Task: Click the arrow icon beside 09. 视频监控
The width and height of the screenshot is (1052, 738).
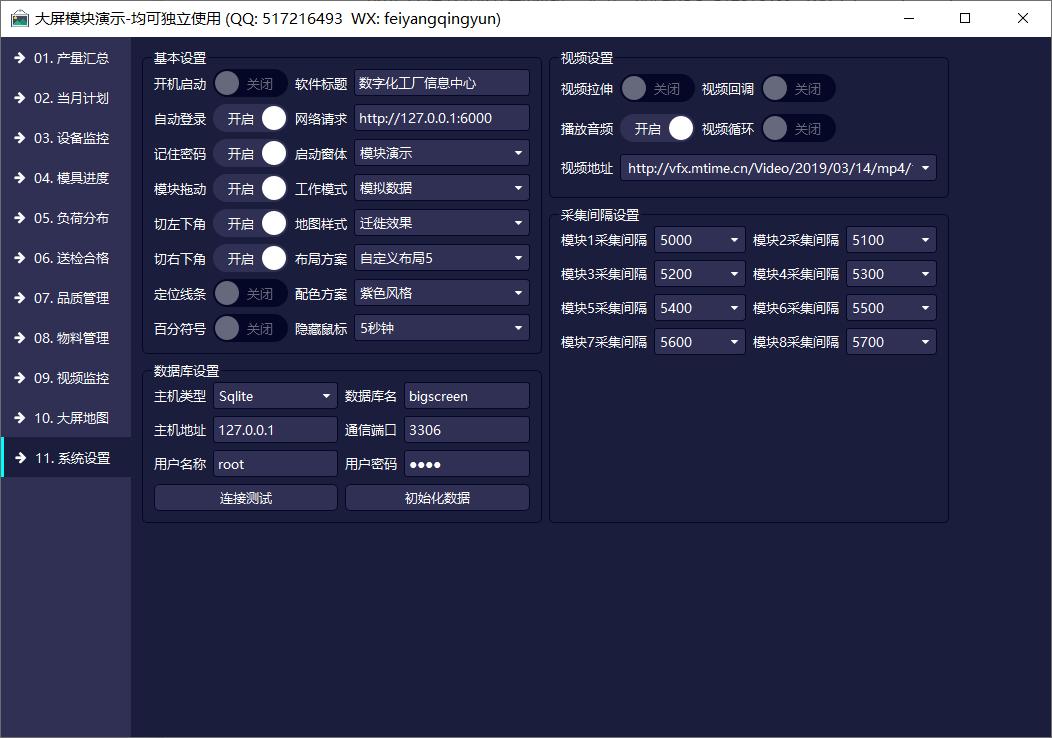Action: coord(19,378)
